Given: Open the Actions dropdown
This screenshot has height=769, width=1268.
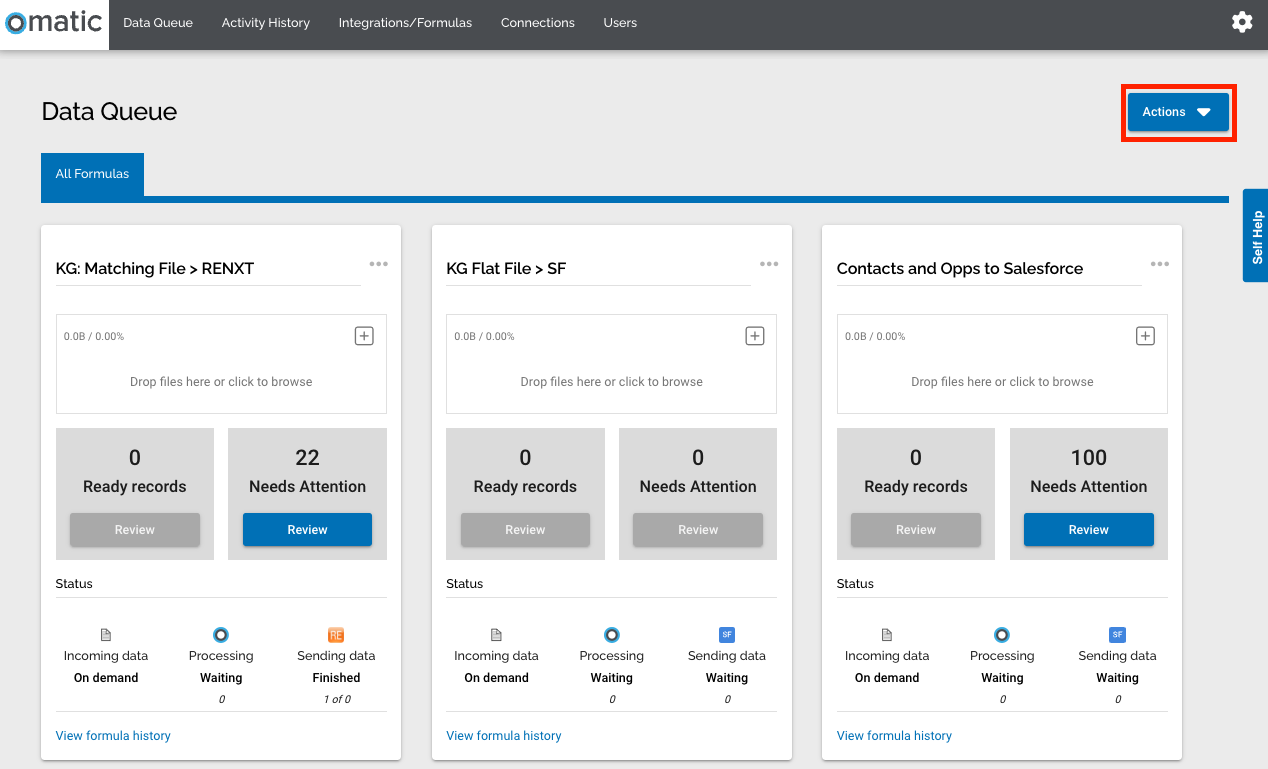Looking at the screenshot, I should click(x=1178, y=112).
